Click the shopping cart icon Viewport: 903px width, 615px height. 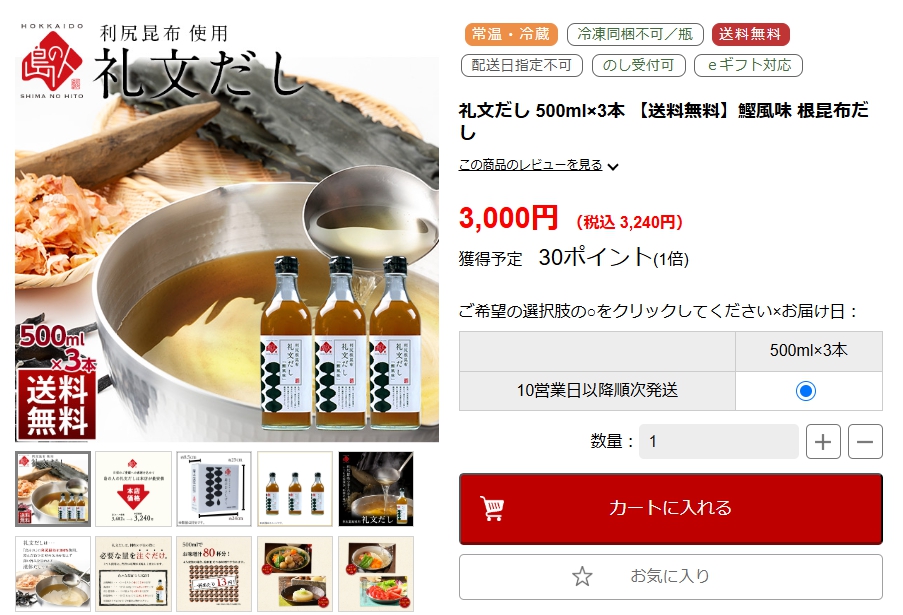(x=492, y=508)
